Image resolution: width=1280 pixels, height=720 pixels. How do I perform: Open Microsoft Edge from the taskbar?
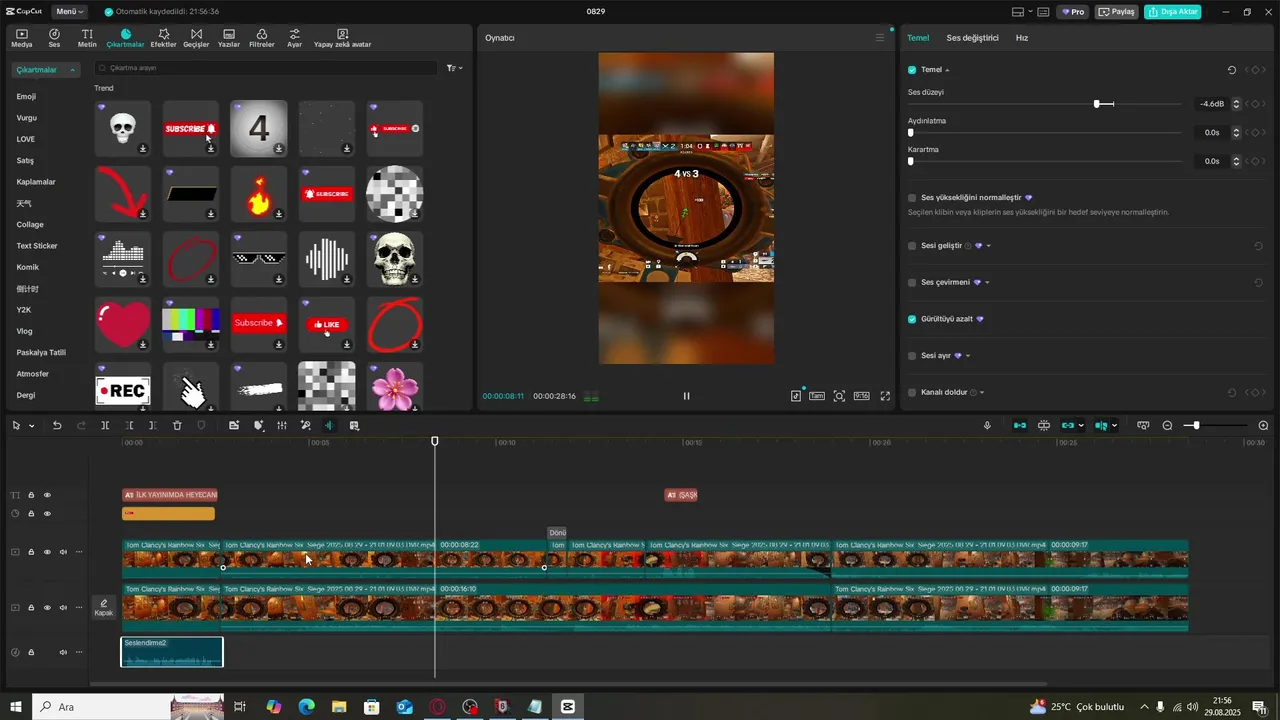pos(306,706)
